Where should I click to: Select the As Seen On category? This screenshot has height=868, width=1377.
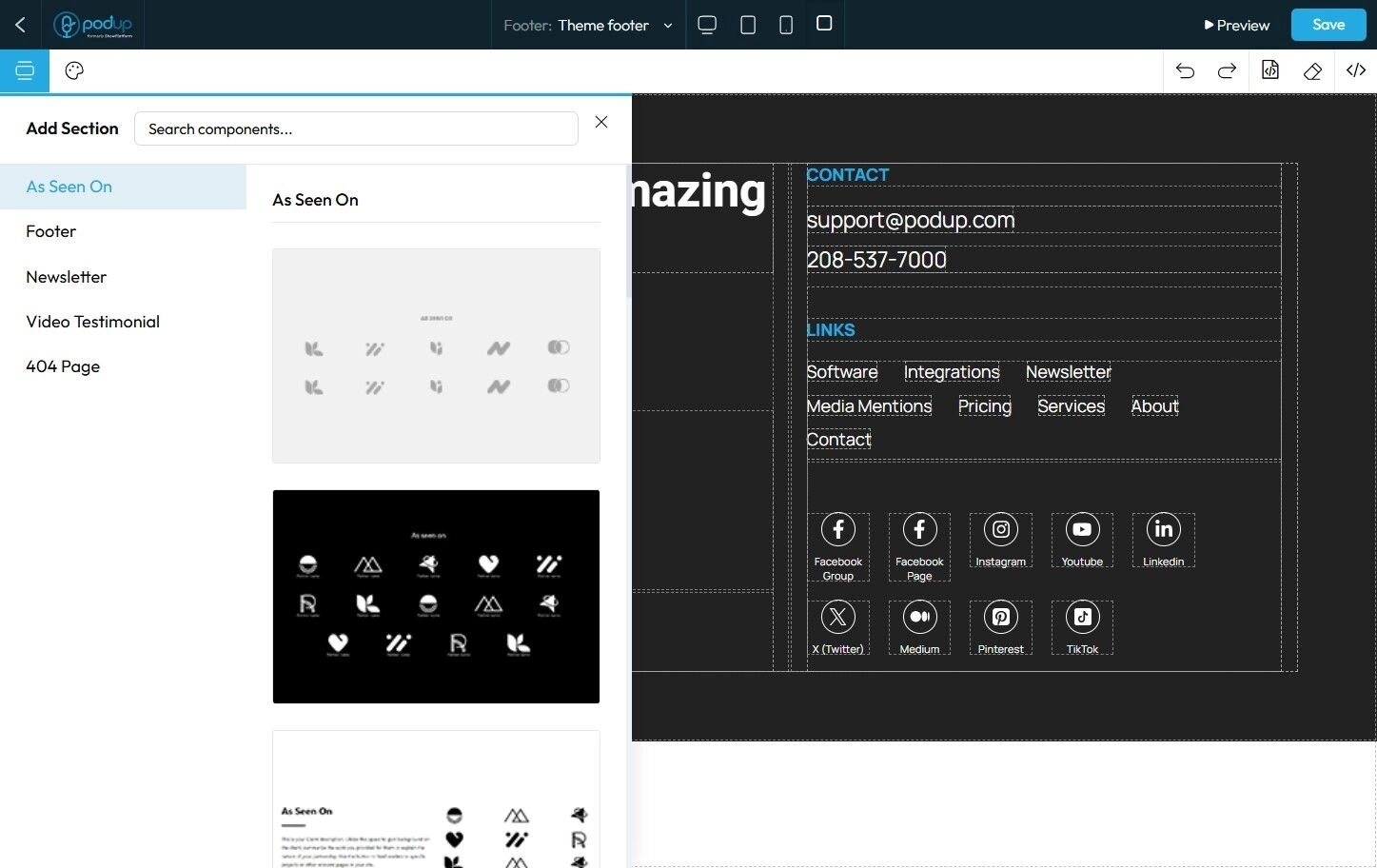(x=124, y=187)
